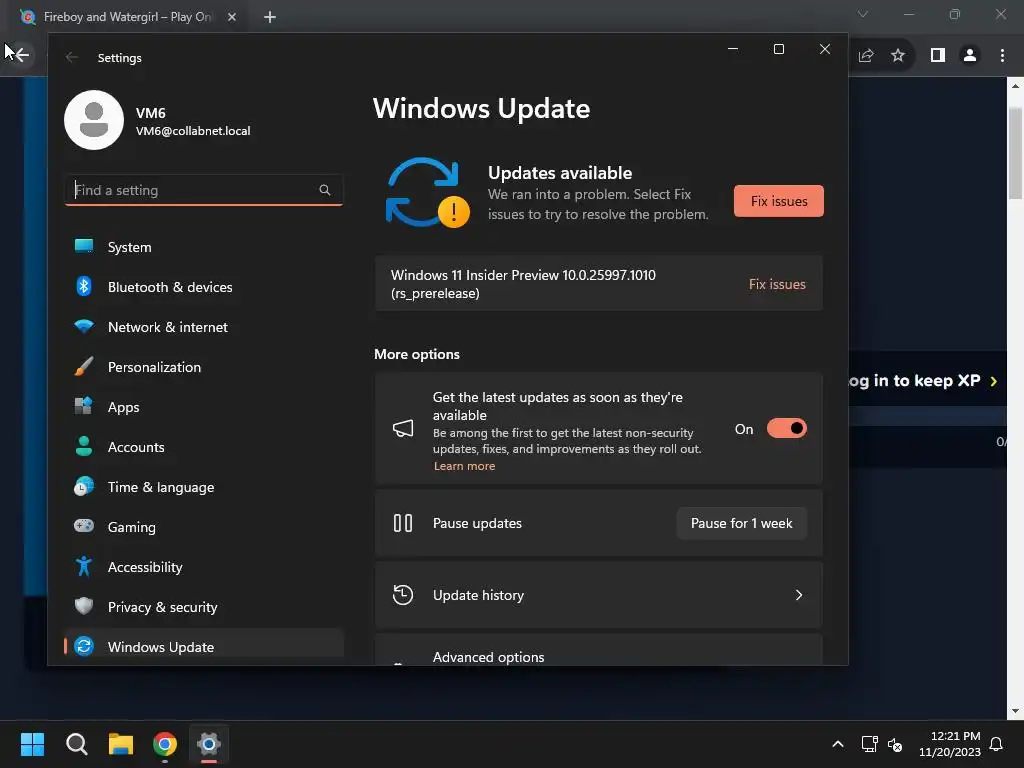Viewport: 1024px width, 768px height.
Task: Open Bluetooth & devices icon
Action: 84,286
